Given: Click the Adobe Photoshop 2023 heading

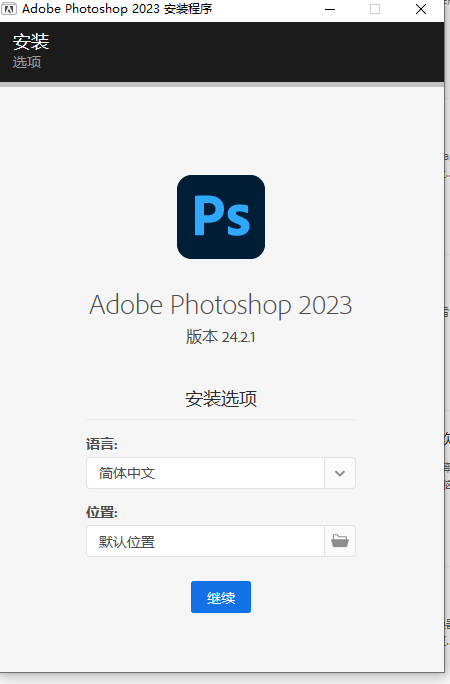Looking at the screenshot, I should click(x=221, y=304).
